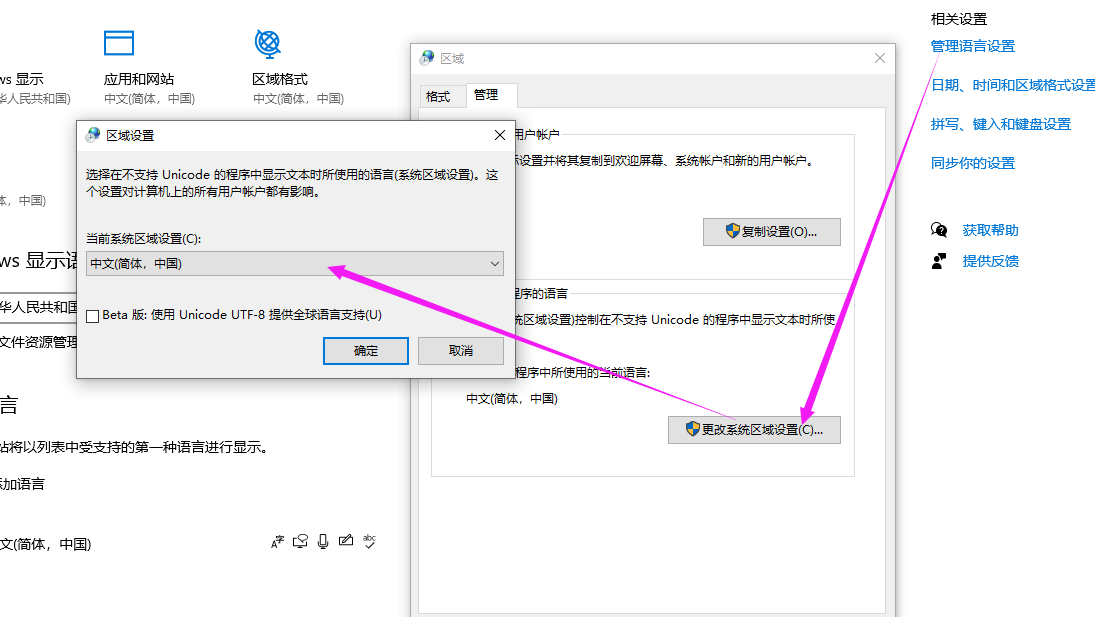Click the text-to-speech language feature icon

300,541
